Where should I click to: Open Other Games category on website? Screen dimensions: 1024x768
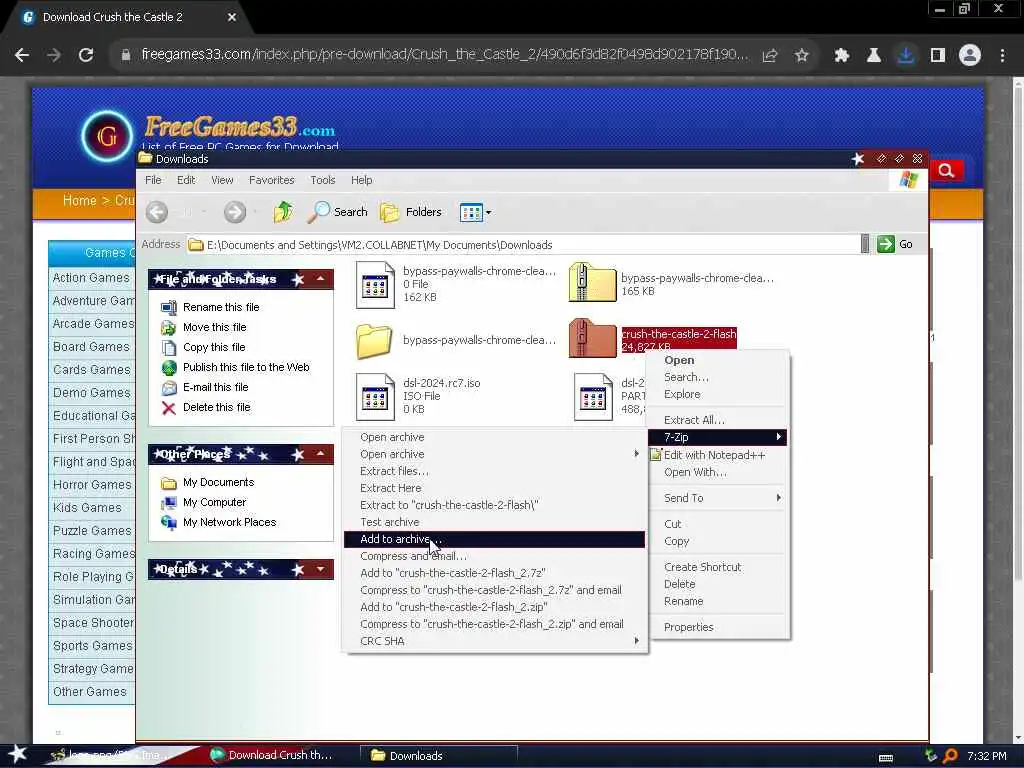(90, 692)
